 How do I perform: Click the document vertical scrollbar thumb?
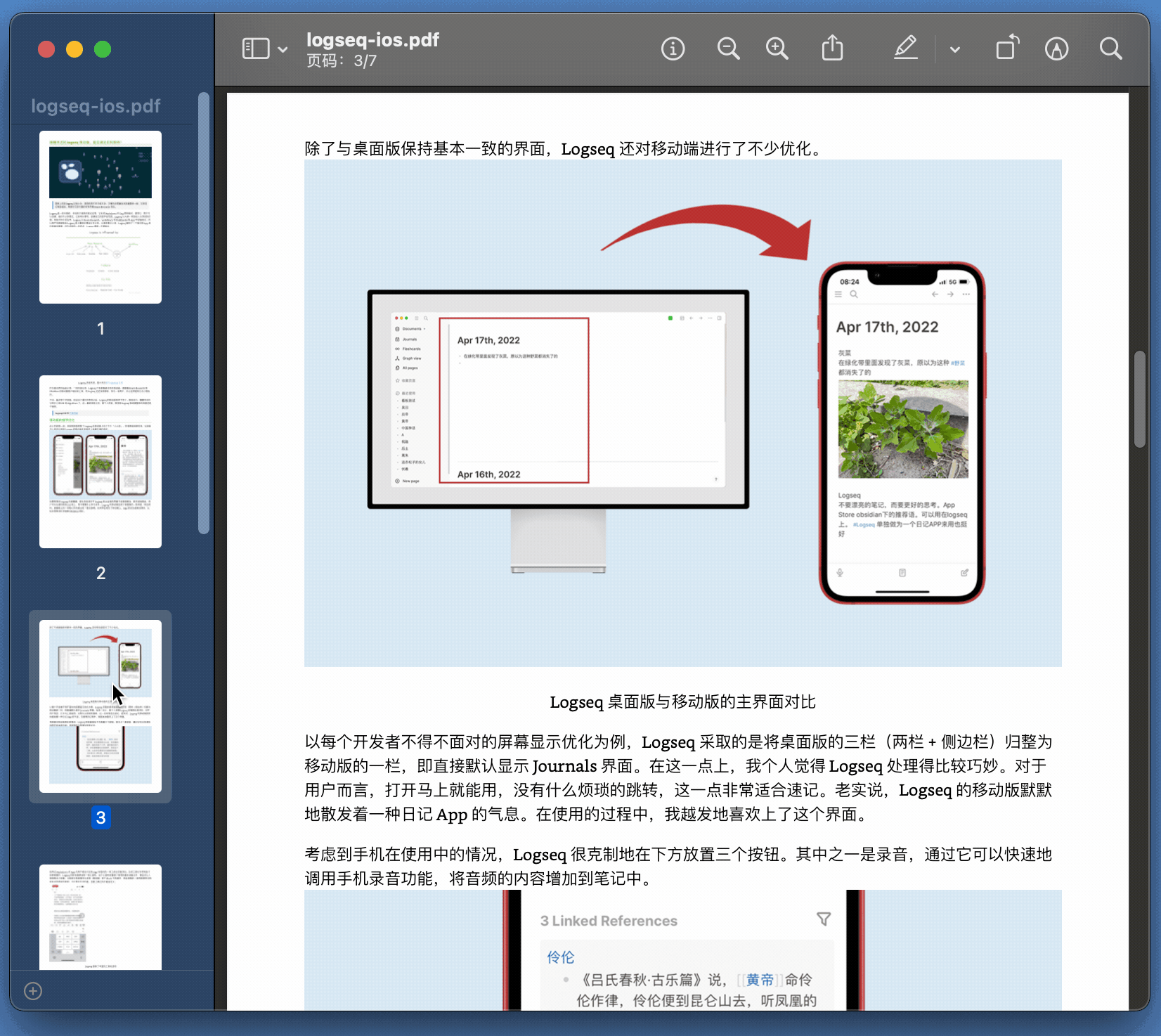(x=1140, y=399)
